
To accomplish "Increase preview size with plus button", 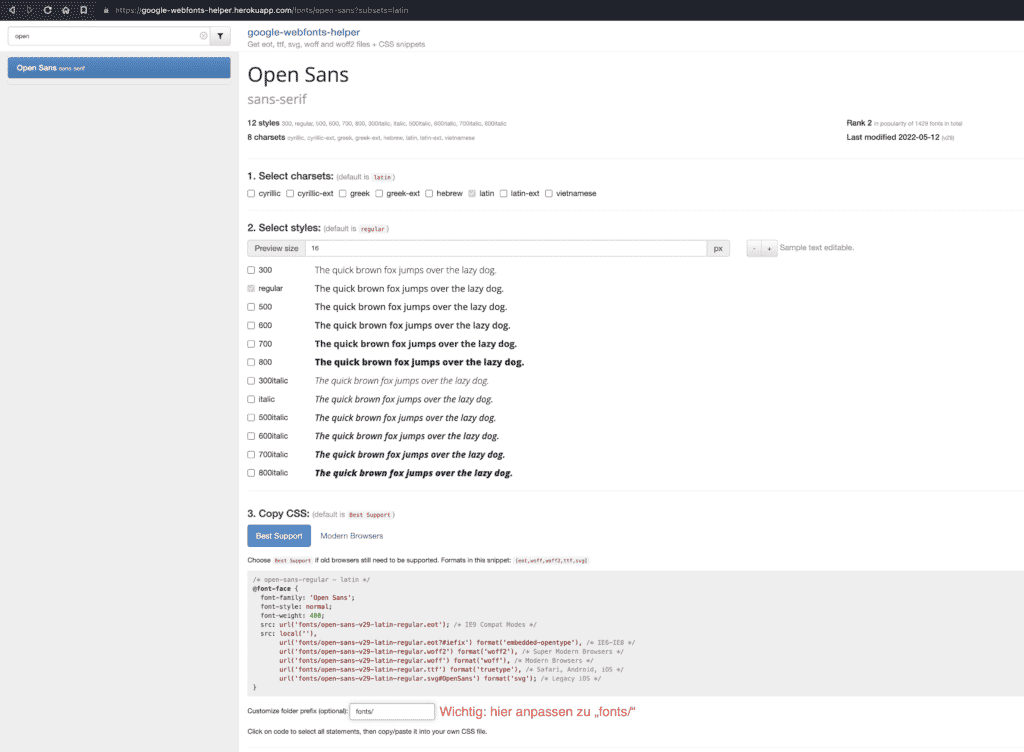I will [769, 248].
